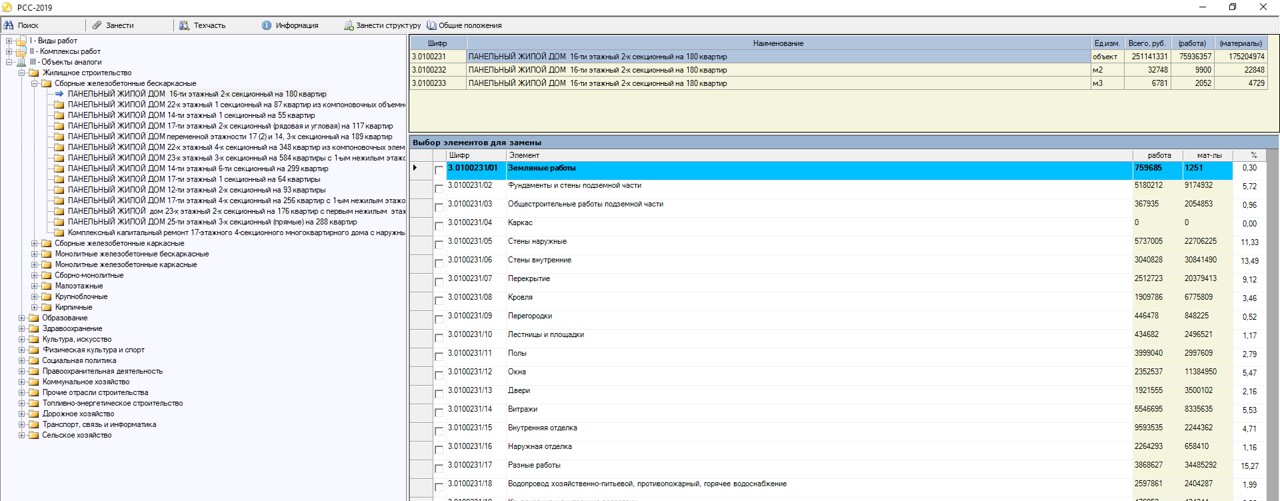Click the blue Информация info icon
Viewport: 1280px width, 501px height.
coord(267,25)
